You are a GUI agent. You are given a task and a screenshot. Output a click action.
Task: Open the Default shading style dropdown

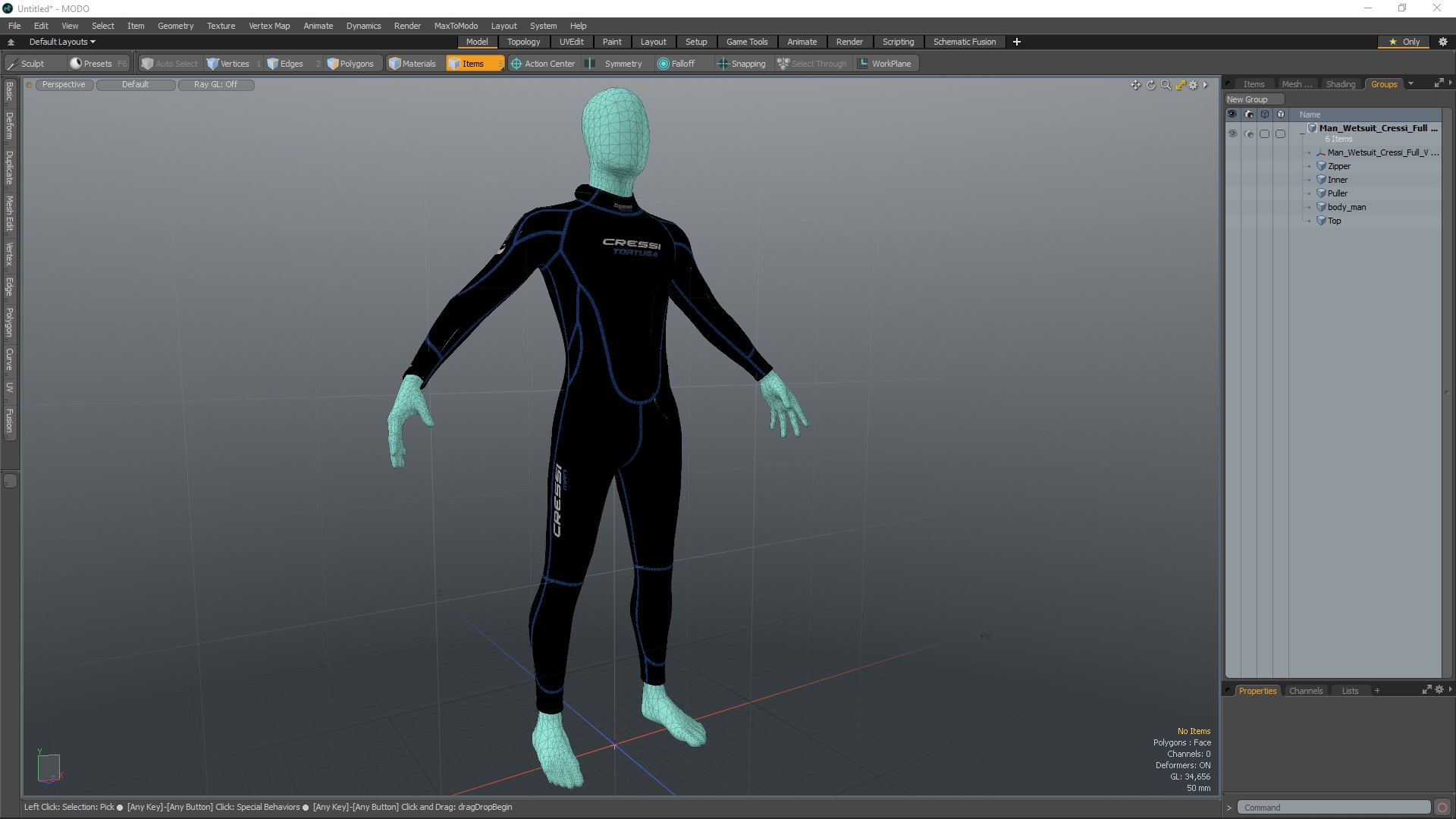click(136, 85)
